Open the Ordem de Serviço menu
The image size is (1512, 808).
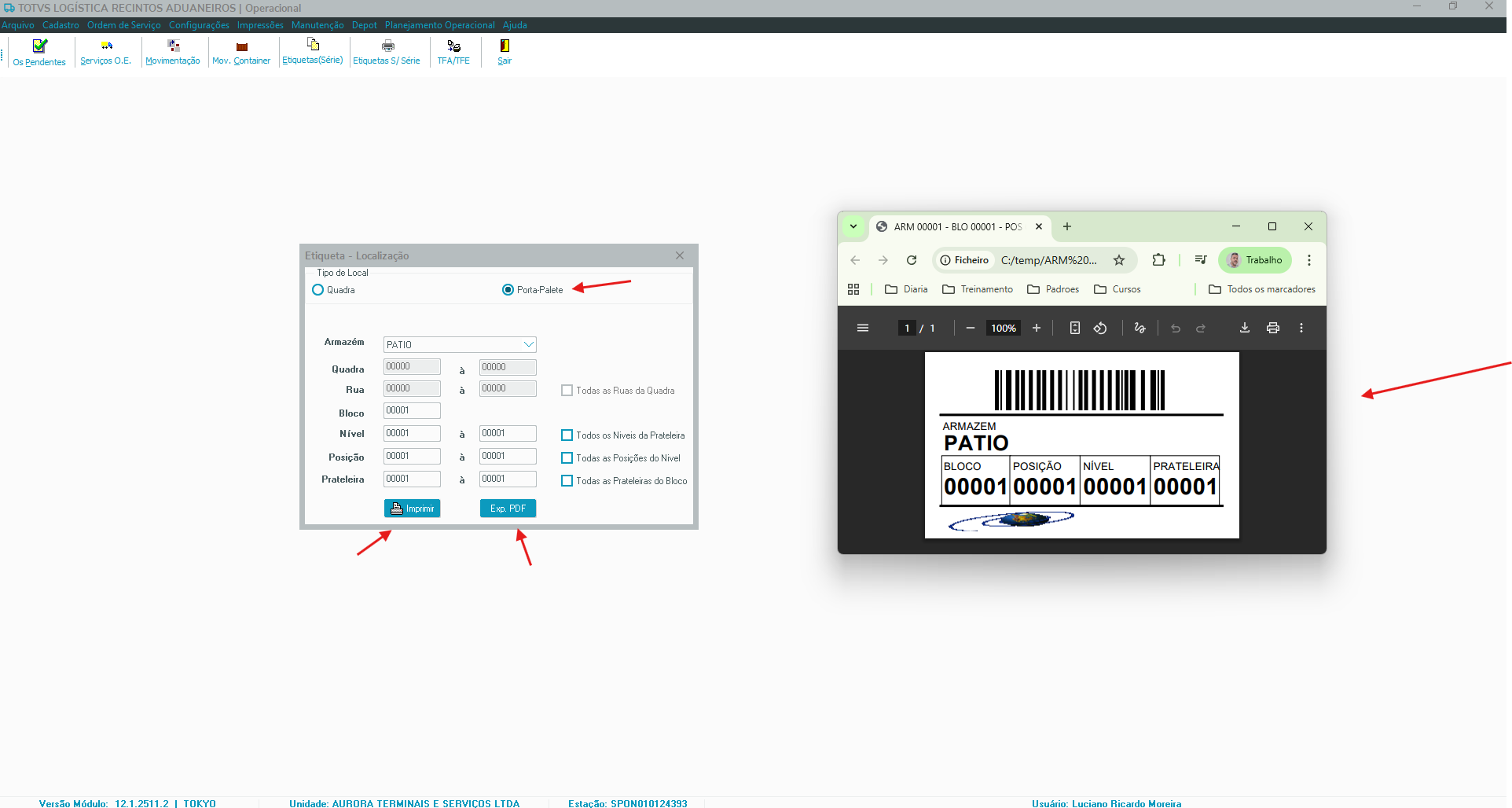tap(124, 25)
